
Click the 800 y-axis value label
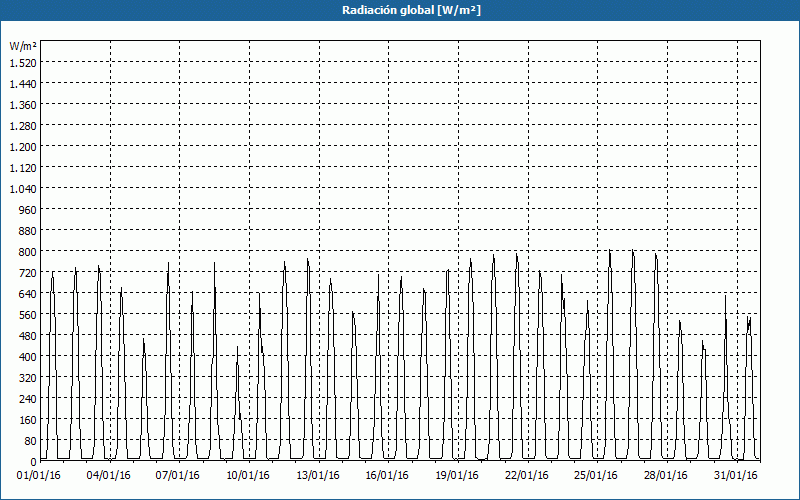26,252
